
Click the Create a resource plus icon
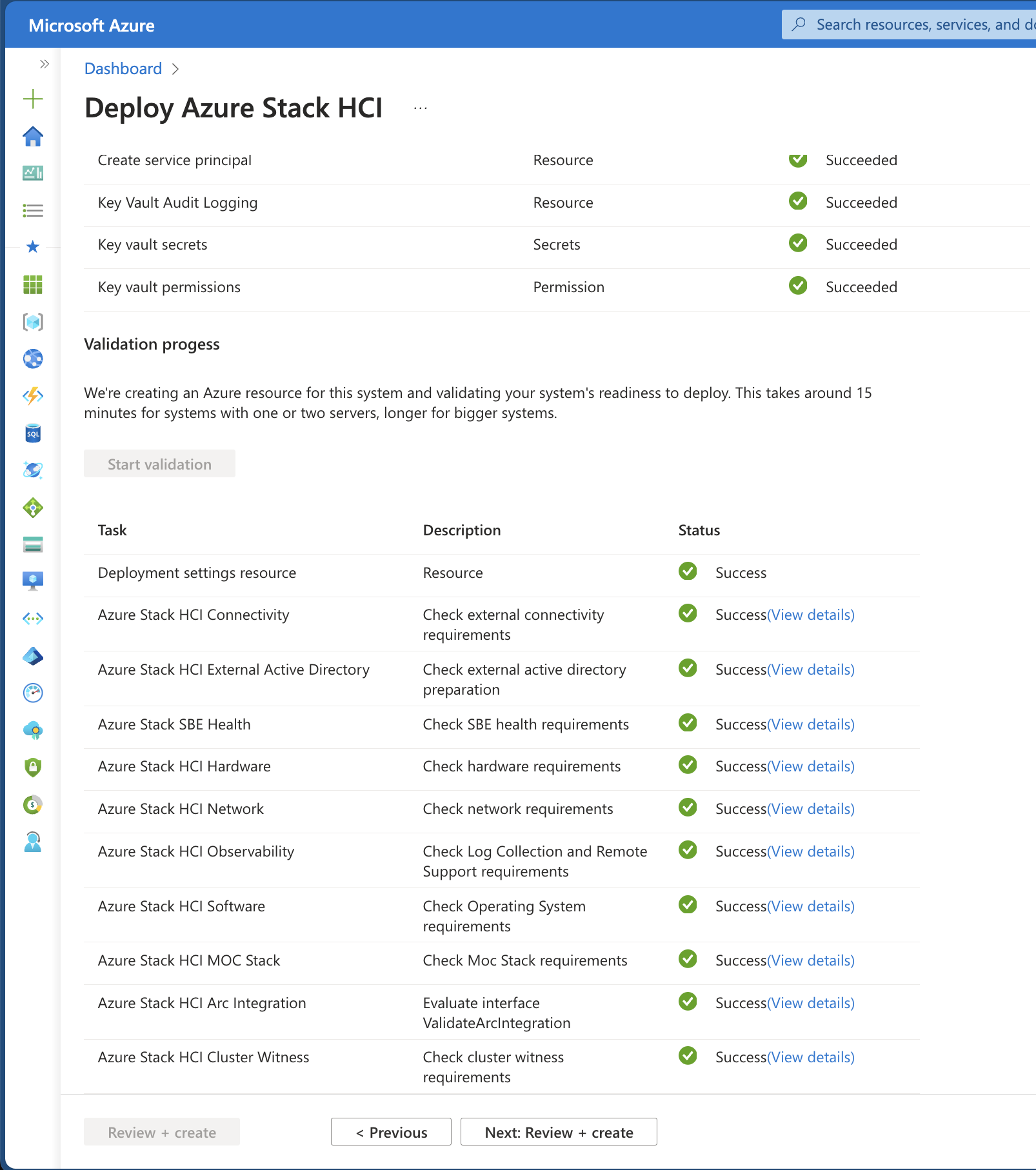33,99
